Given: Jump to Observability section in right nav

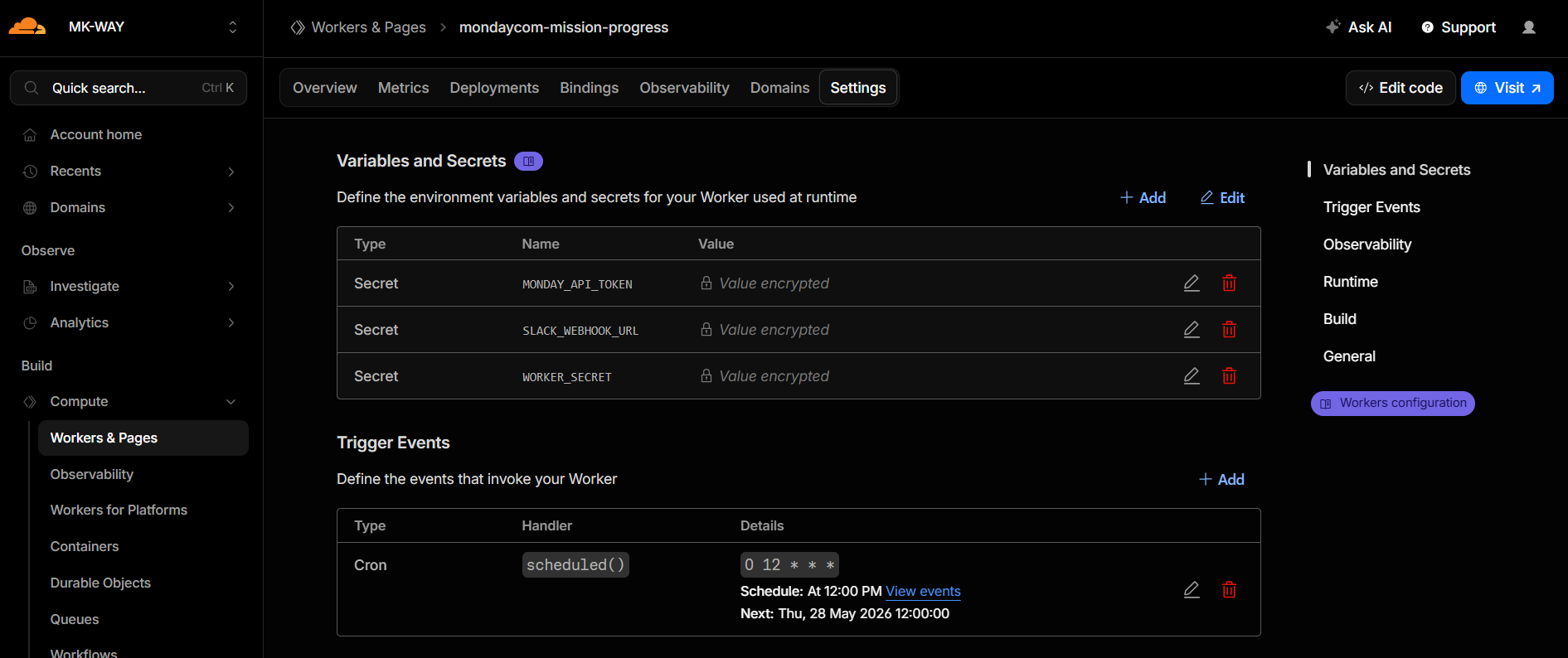Looking at the screenshot, I should click(1367, 244).
